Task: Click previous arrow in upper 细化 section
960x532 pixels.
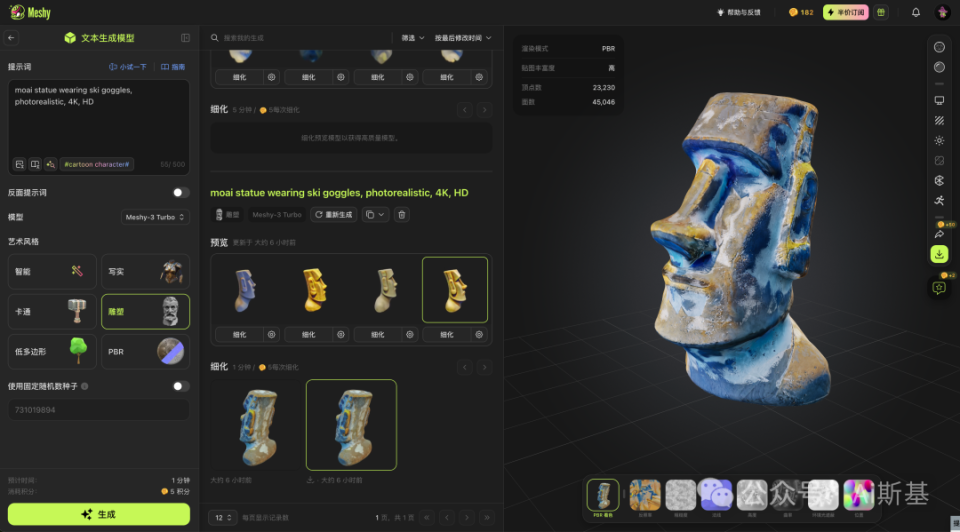Action: click(x=465, y=110)
